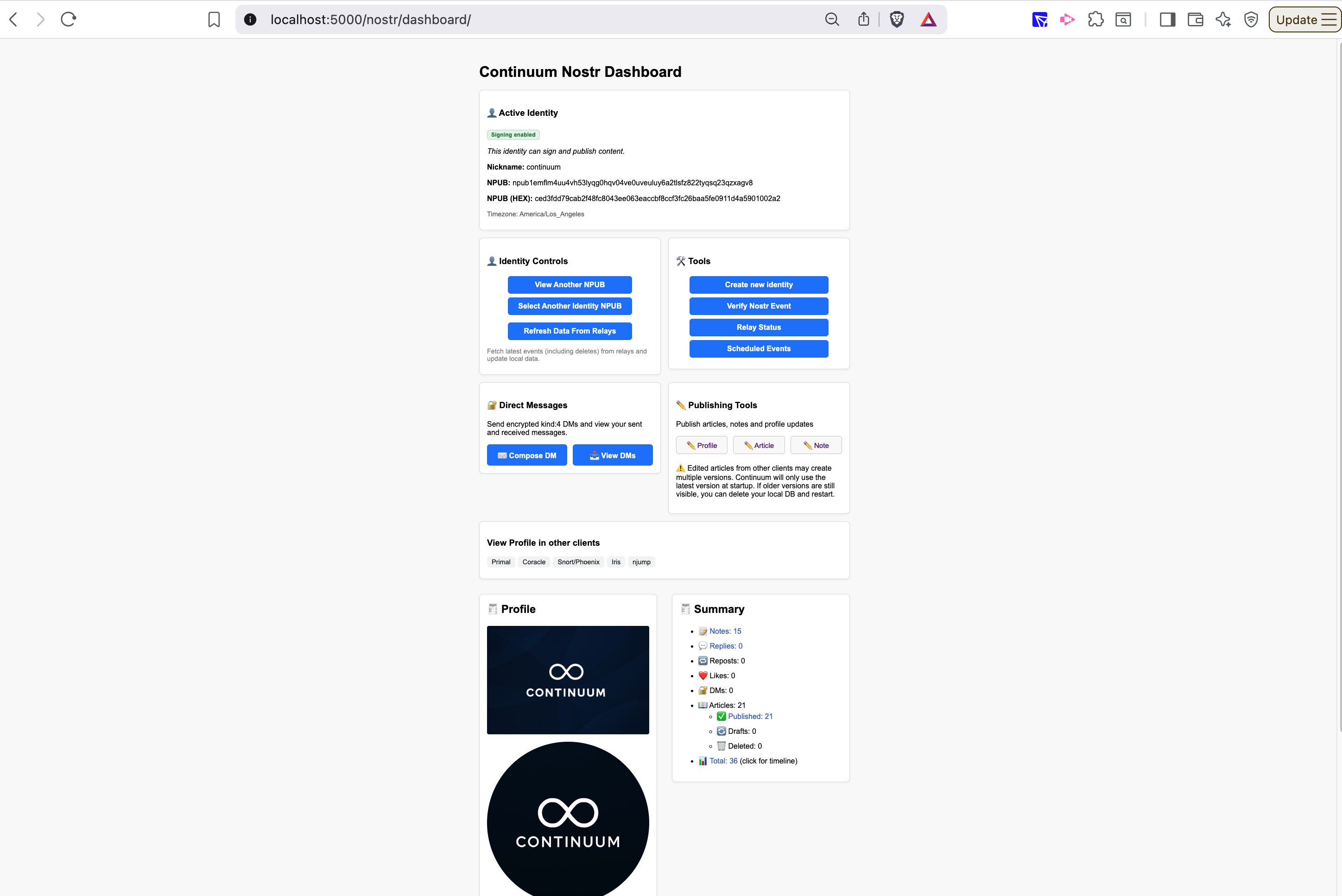Click the View Another NPUB button
Viewport: 1342px width, 896px height.
(x=569, y=284)
